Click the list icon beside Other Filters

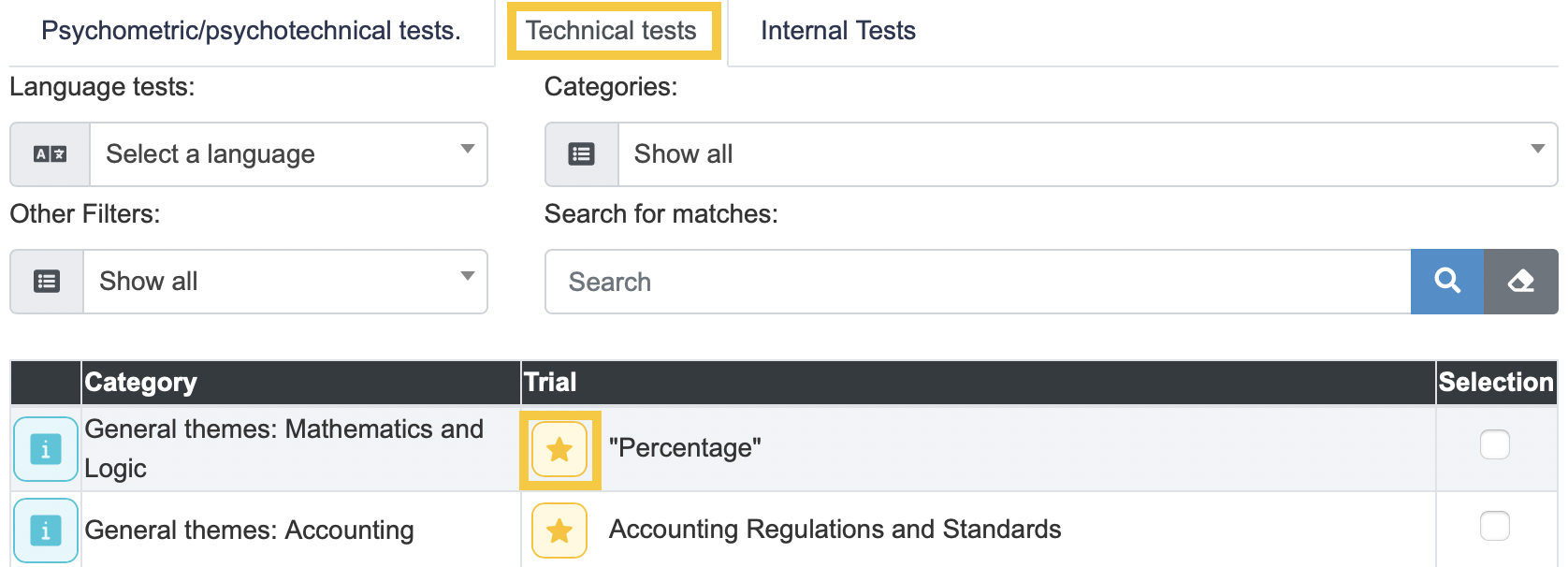47,282
